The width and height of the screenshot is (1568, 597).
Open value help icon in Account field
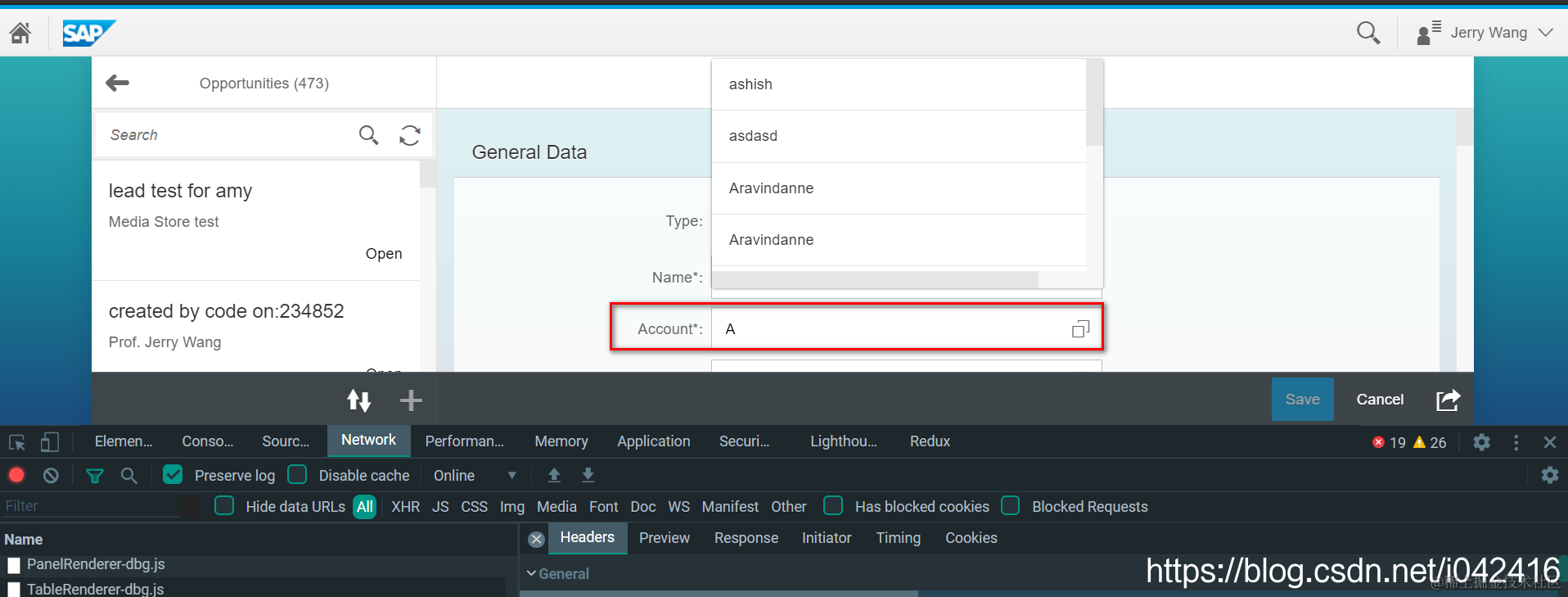[1081, 328]
